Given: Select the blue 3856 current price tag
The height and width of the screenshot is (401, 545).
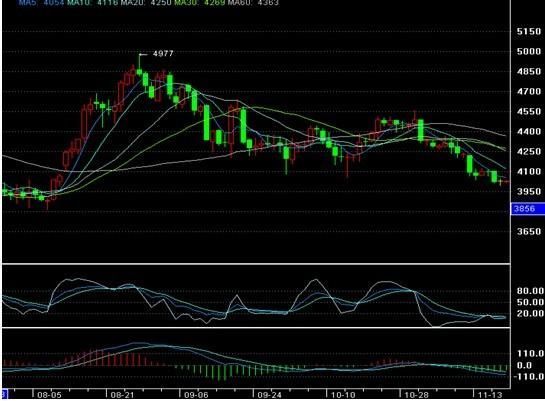Looking at the screenshot, I should [527, 208].
